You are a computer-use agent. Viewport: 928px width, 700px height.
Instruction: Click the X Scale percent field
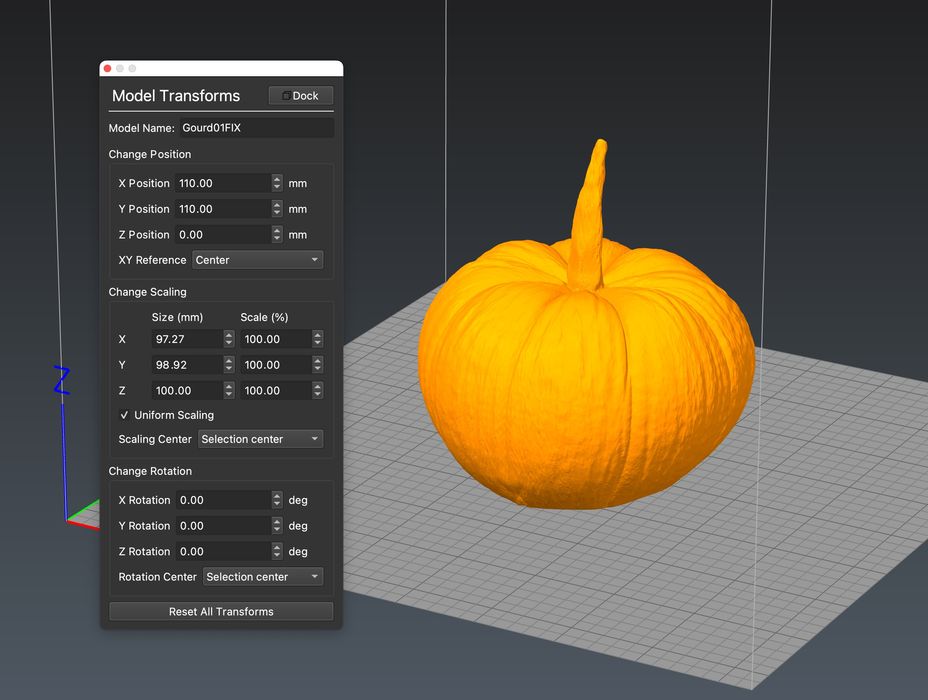(275, 339)
